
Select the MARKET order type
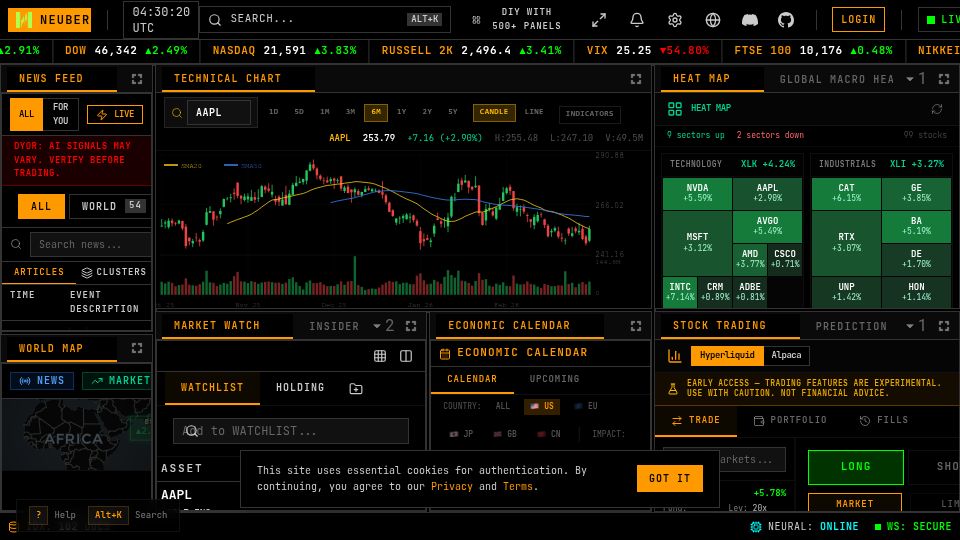click(x=855, y=503)
